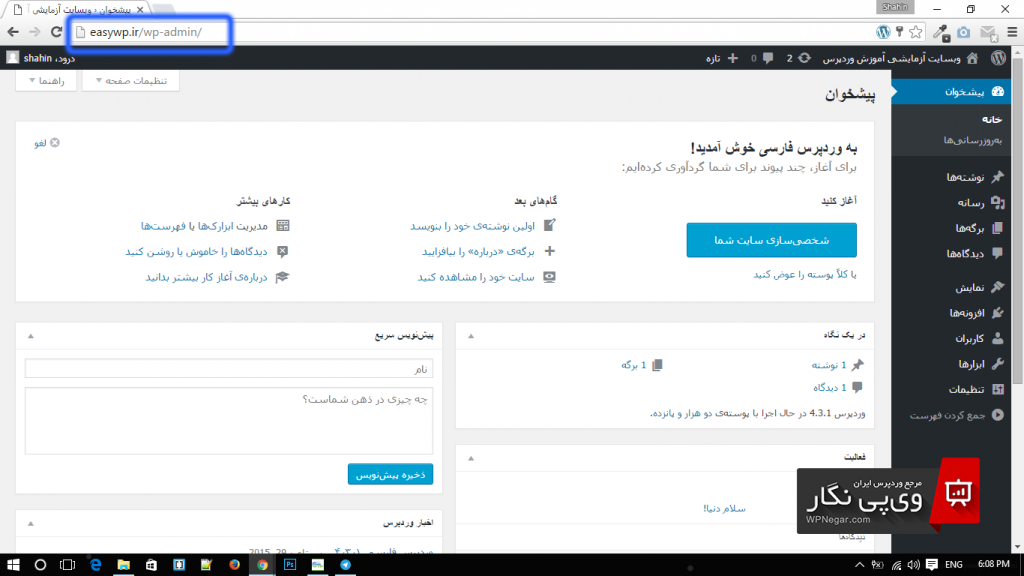Image resolution: width=1024 pixels, height=576 pixels.
Task: Open link یا کلاً پوسته را عوض کنید
Action: [805, 275]
